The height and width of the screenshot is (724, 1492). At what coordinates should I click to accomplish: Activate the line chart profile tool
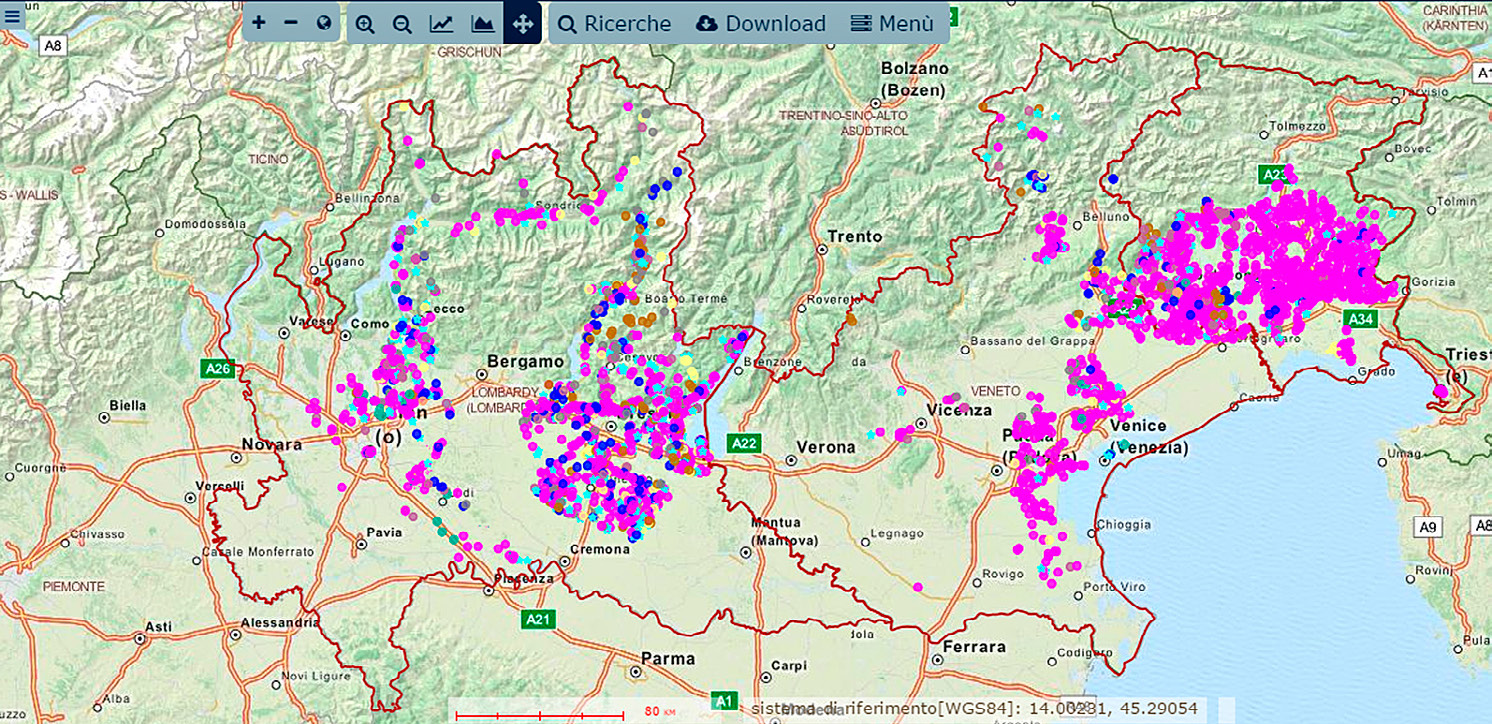[x=442, y=23]
